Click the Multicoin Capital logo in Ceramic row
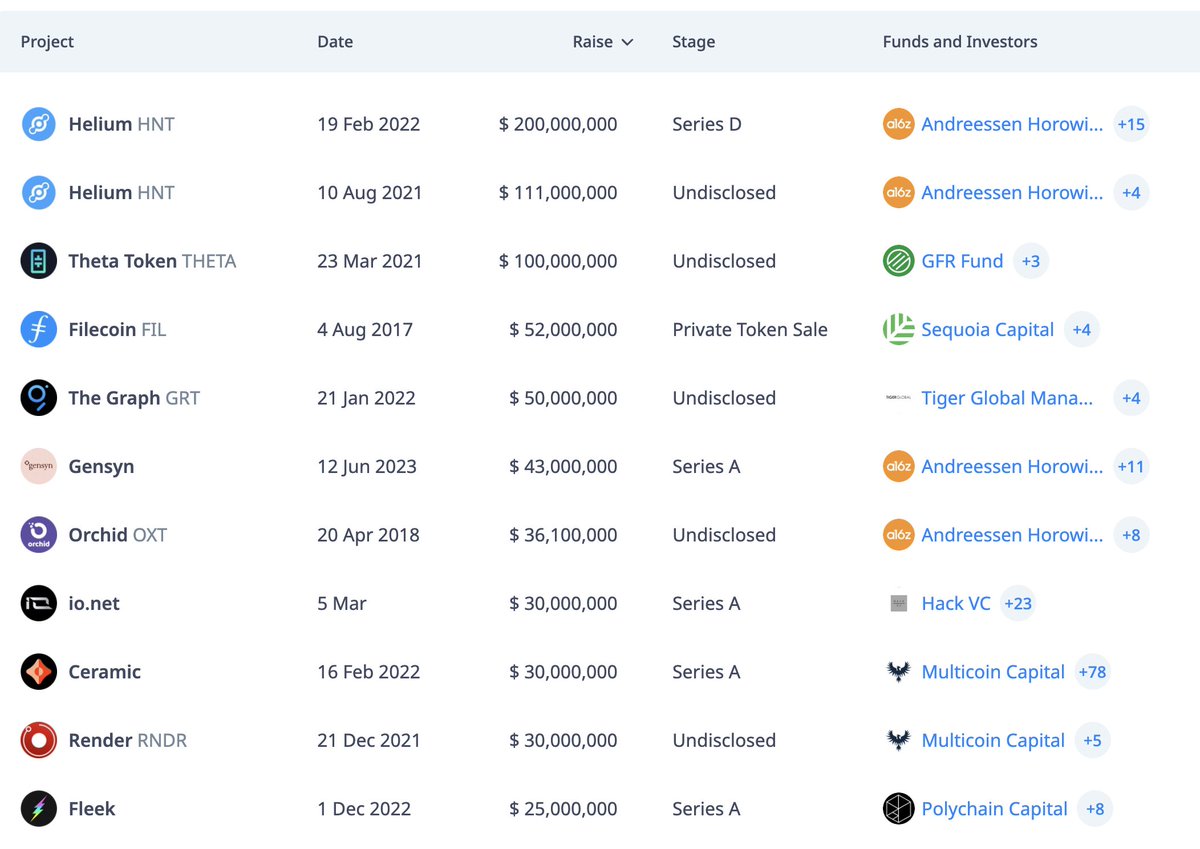The width and height of the screenshot is (1200, 849). point(898,672)
